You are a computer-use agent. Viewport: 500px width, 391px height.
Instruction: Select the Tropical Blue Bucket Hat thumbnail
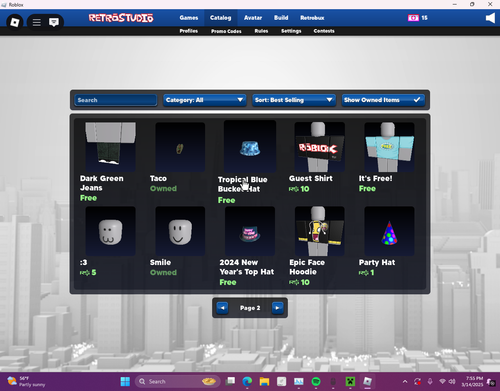pyautogui.click(x=250, y=147)
